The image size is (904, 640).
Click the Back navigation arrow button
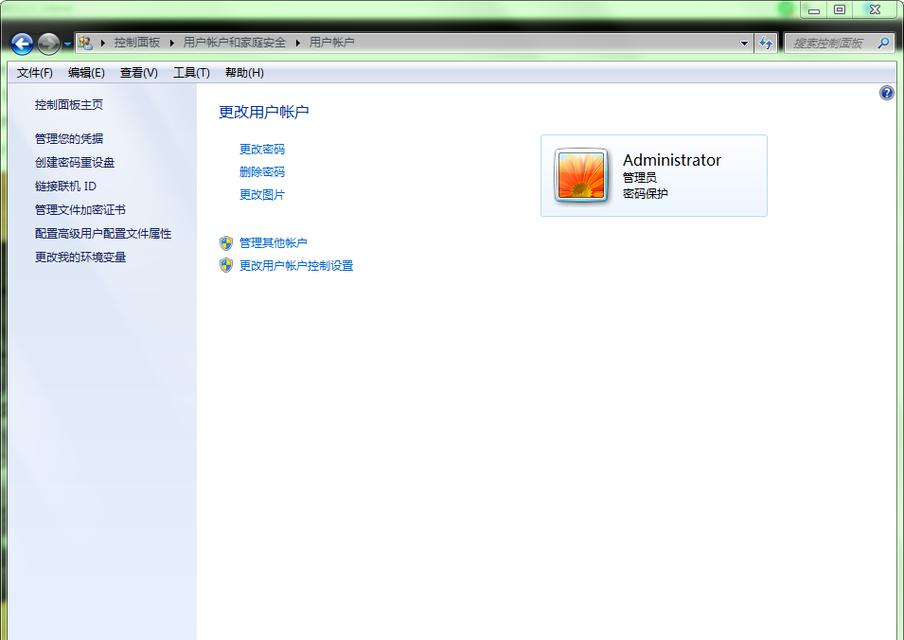tap(22, 43)
